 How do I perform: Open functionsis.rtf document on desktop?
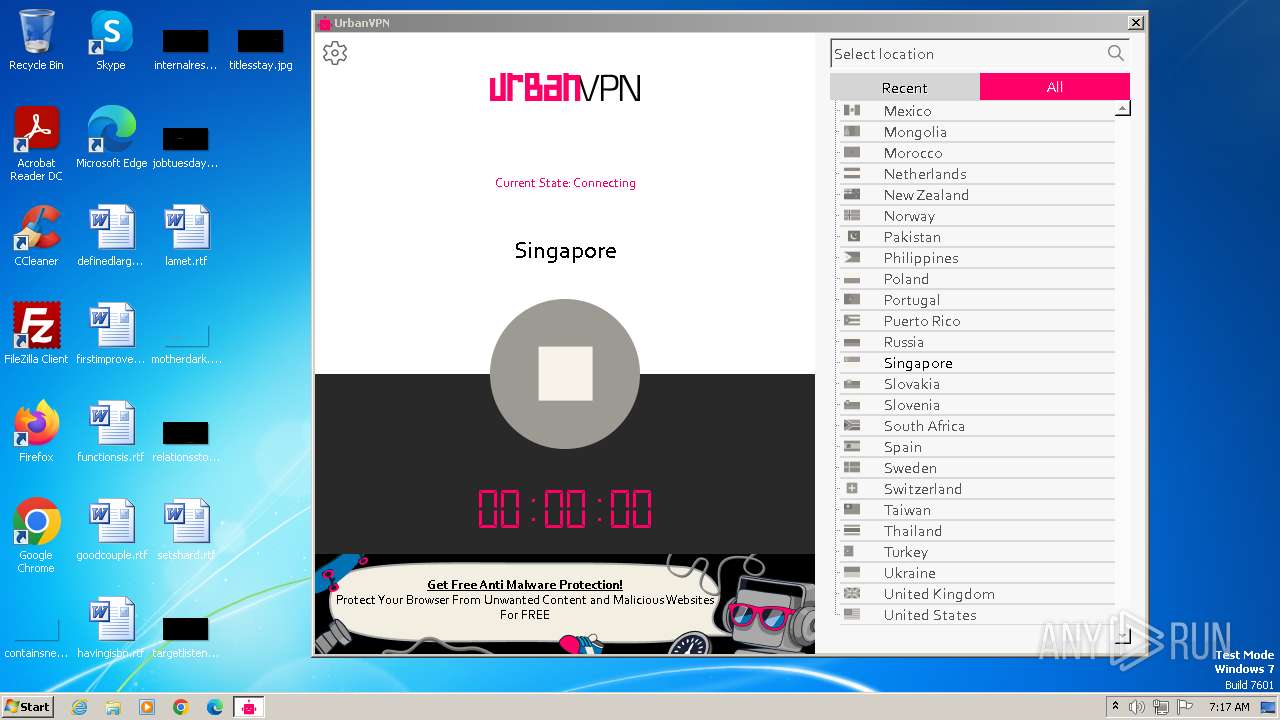(111, 432)
